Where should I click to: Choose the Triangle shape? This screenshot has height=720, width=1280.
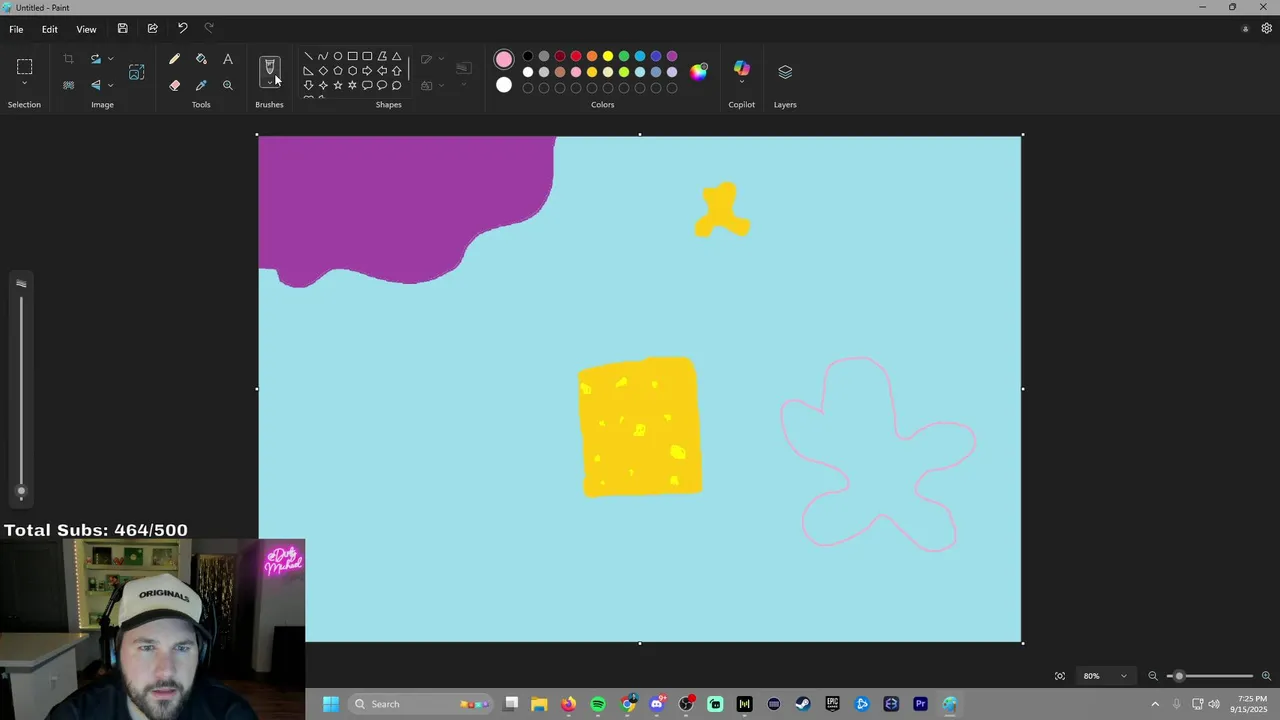point(397,56)
